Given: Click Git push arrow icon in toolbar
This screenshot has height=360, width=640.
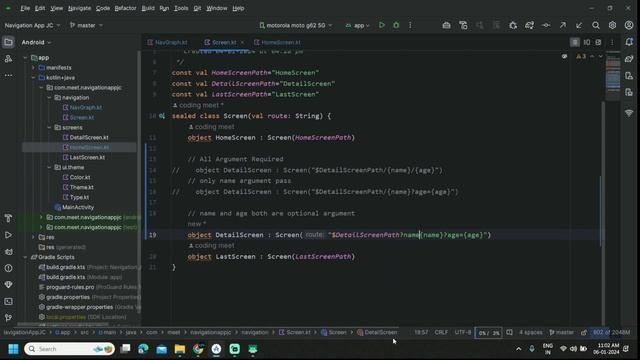Looking at the screenshot, I should click(563, 25).
